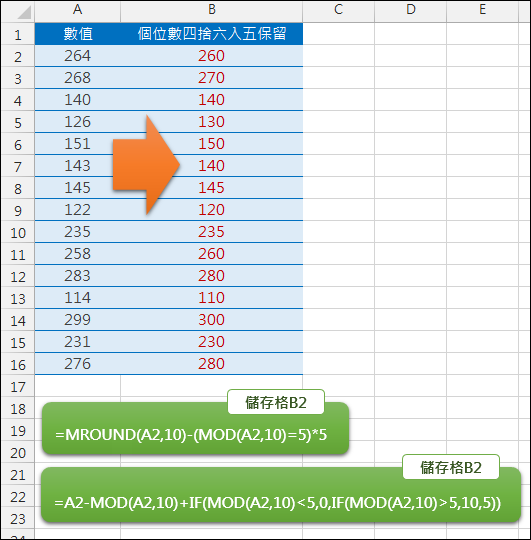Select row 20 header
The image size is (531, 540).
pos(18,453)
